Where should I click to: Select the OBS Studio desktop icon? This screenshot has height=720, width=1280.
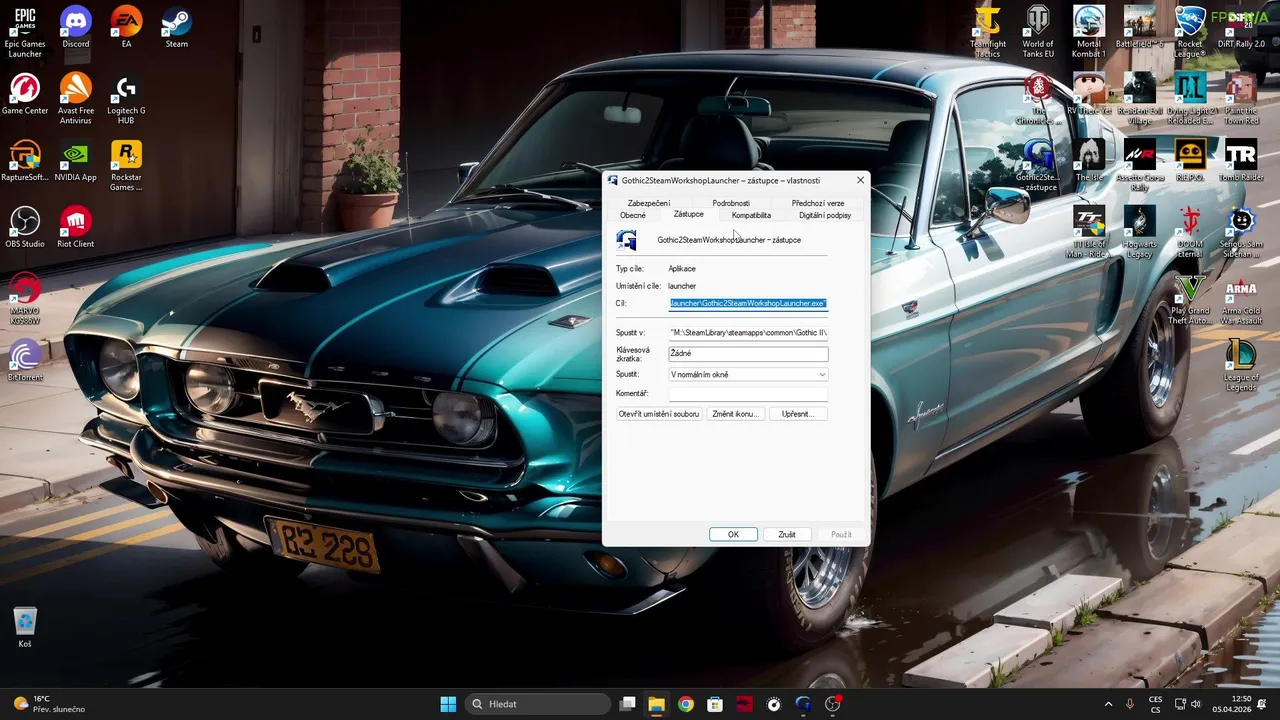(25, 227)
